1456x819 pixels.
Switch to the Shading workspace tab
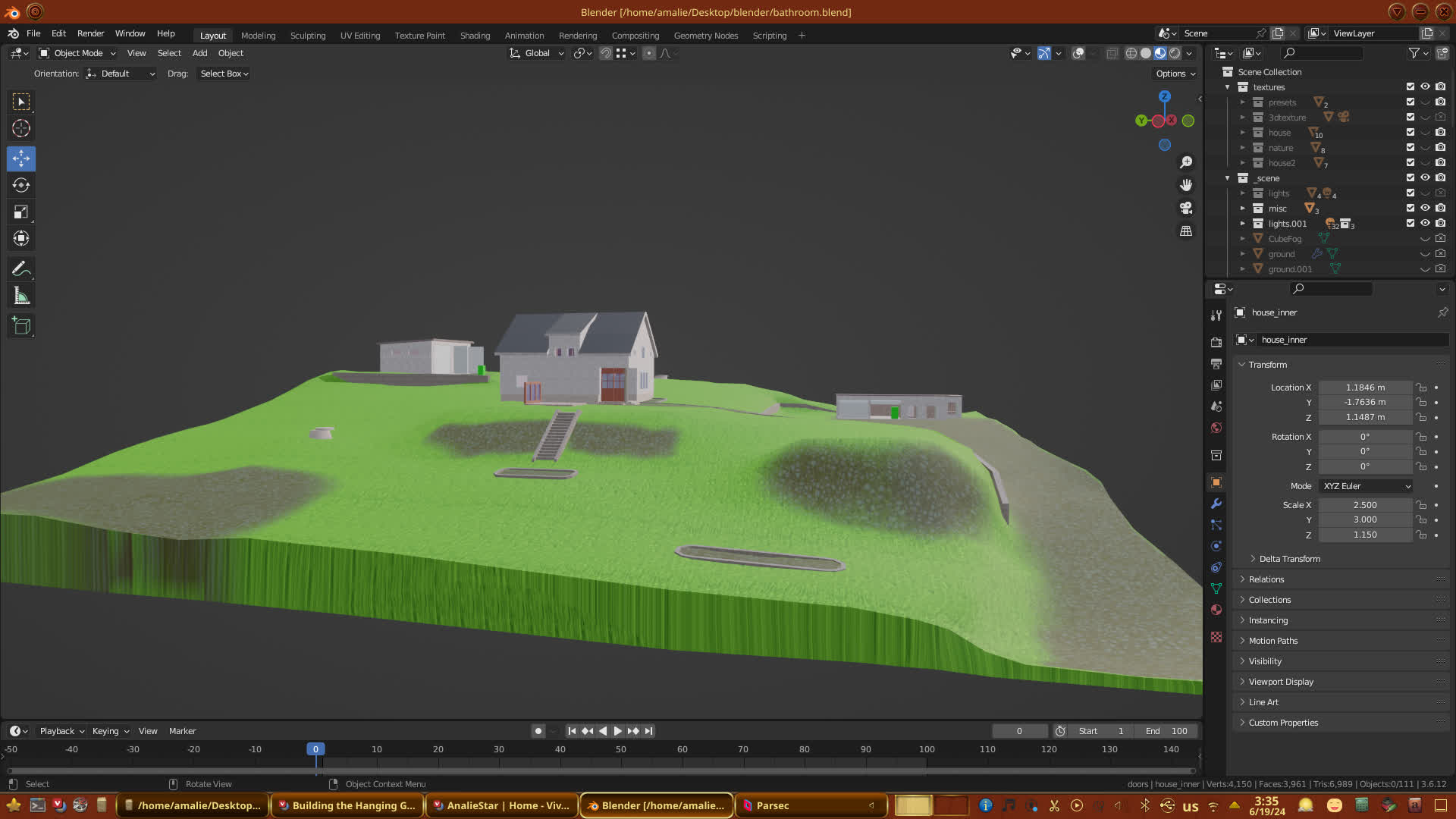475,36
